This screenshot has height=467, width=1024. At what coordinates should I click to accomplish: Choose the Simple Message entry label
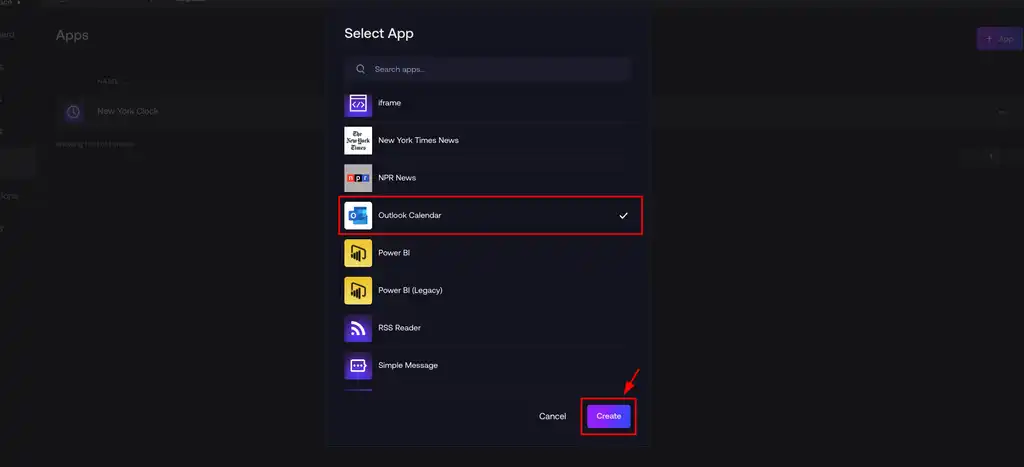pos(408,365)
